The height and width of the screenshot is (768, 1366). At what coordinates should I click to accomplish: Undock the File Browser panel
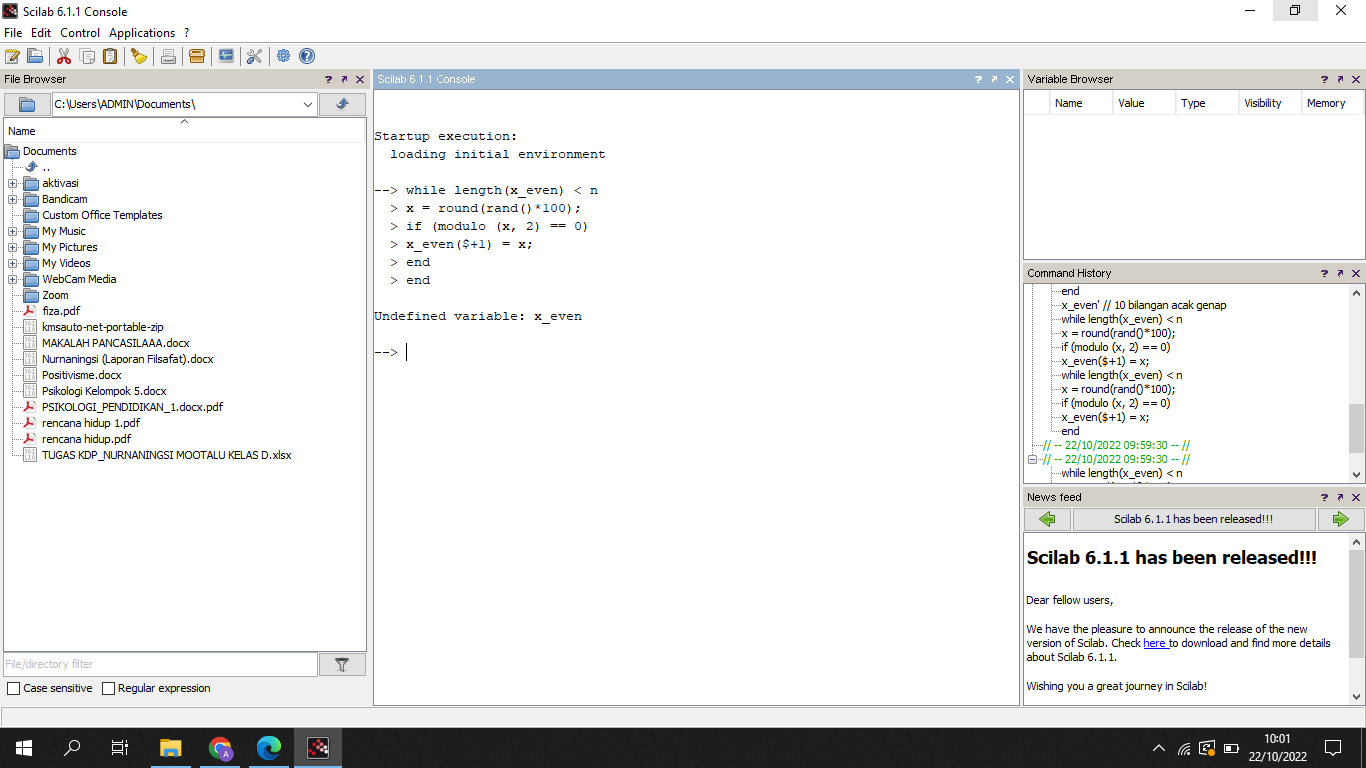point(344,79)
